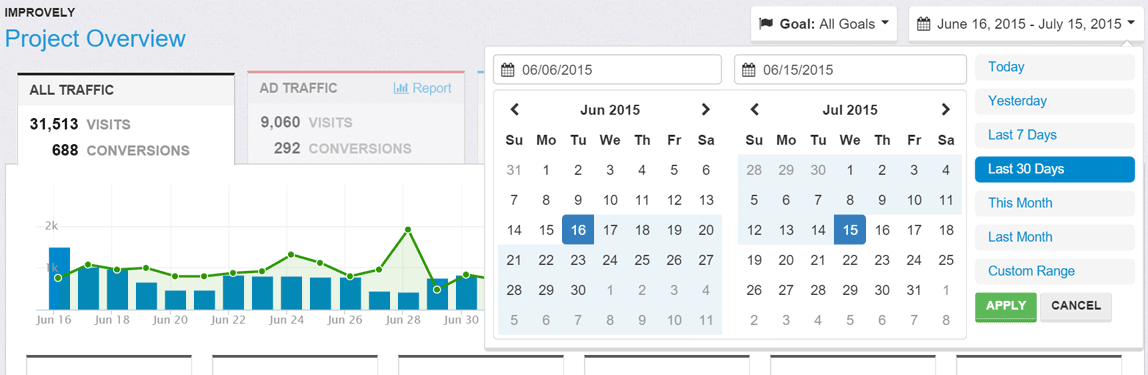1148x375 pixels.
Task: Click previous arrow on Jul 2015 calendar
Action: (755, 110)
